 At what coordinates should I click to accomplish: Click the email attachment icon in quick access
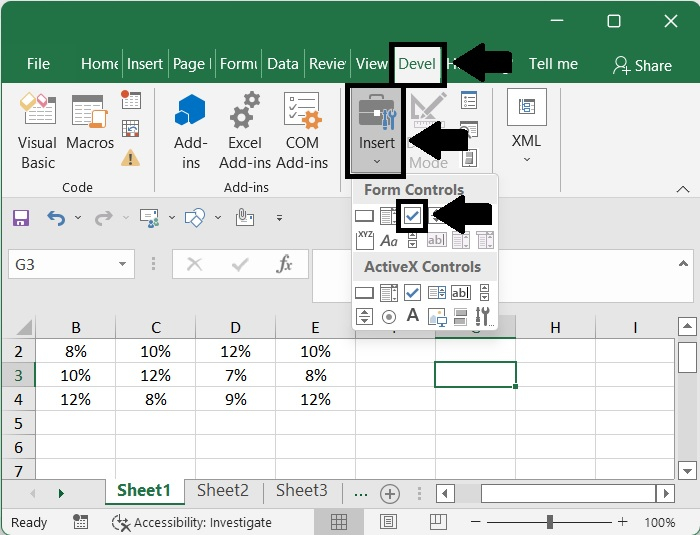pyautogui.click(x=245, y=217)
